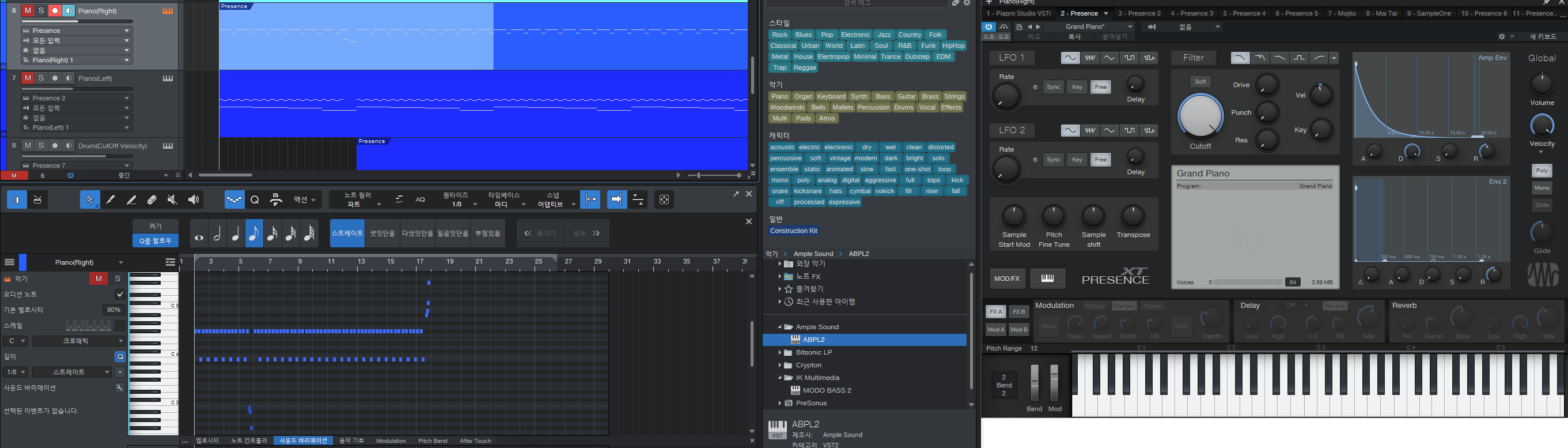The height and width of the screenshot is (448, 1568).
Task: Expand the PreSonus folder in browser
Action: pos(780,404)
